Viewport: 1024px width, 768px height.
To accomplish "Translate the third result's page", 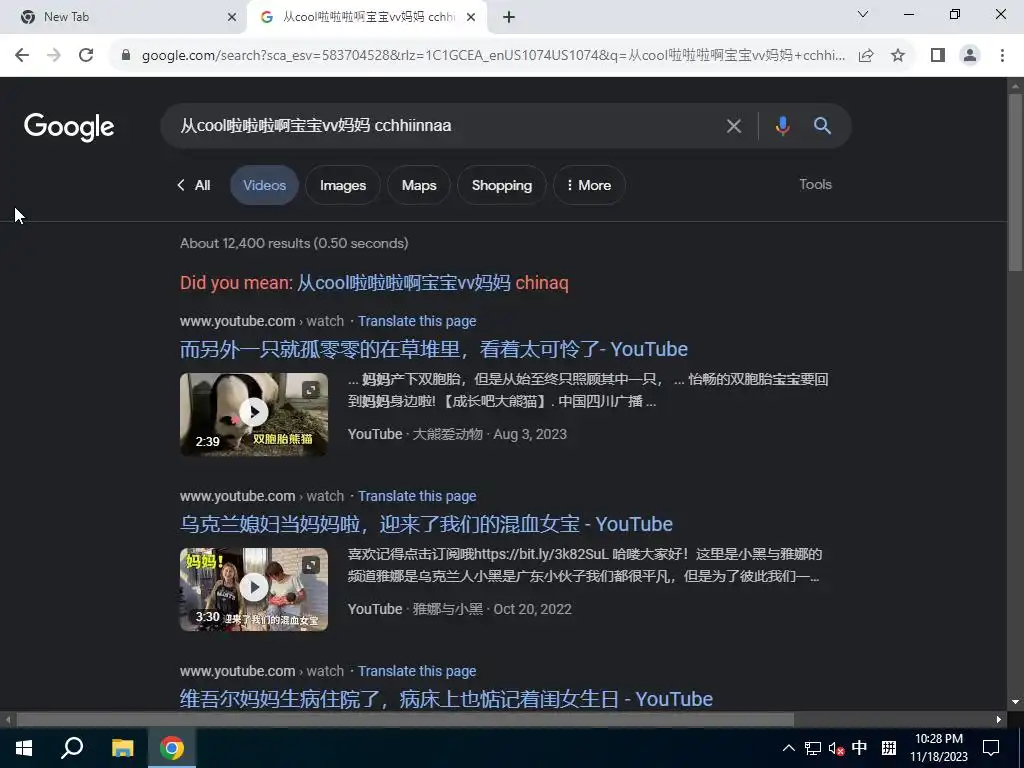I will point(417,671).
